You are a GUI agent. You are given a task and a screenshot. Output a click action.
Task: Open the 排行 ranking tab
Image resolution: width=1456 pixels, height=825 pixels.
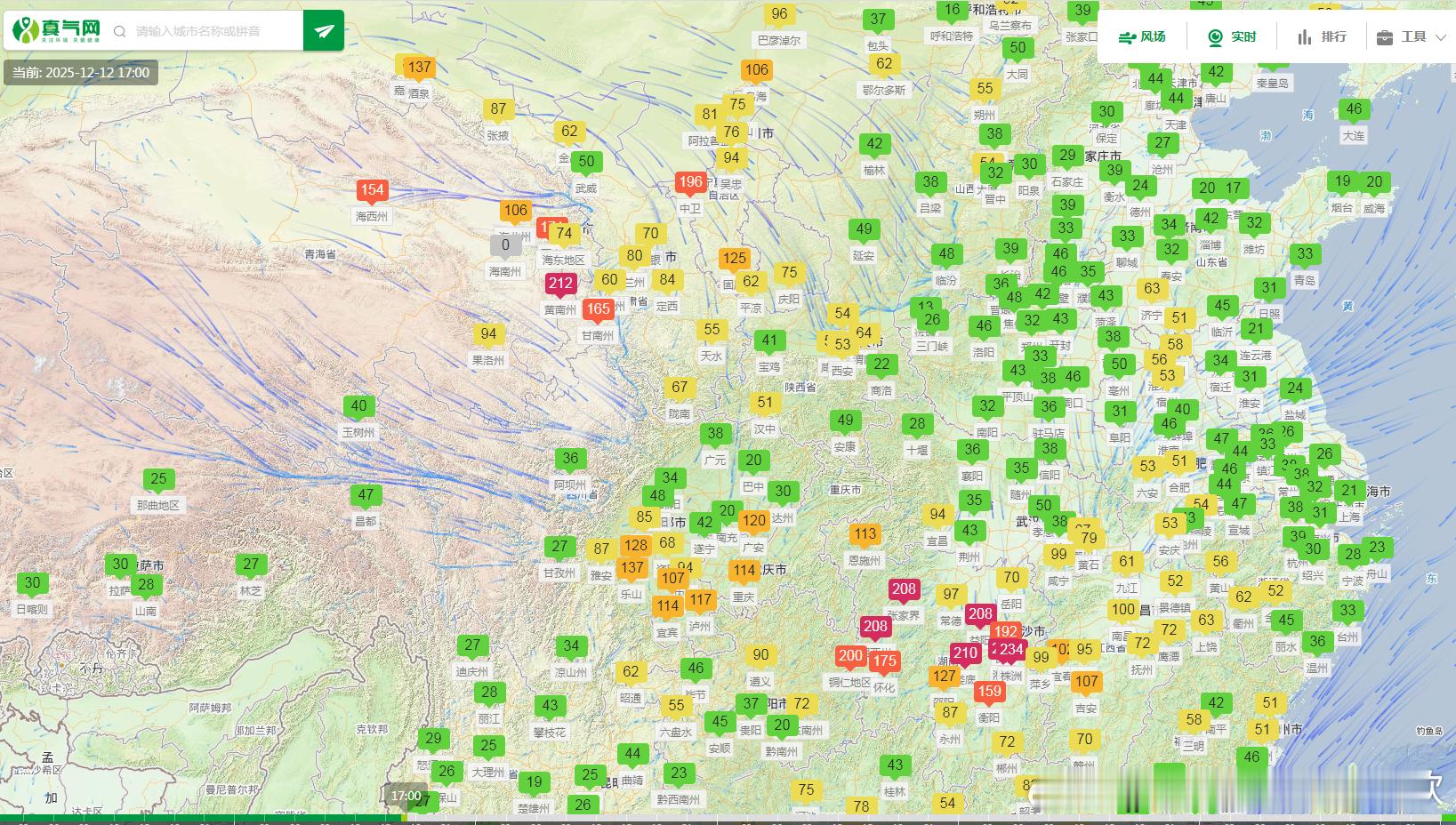(x=1322, y=36)
